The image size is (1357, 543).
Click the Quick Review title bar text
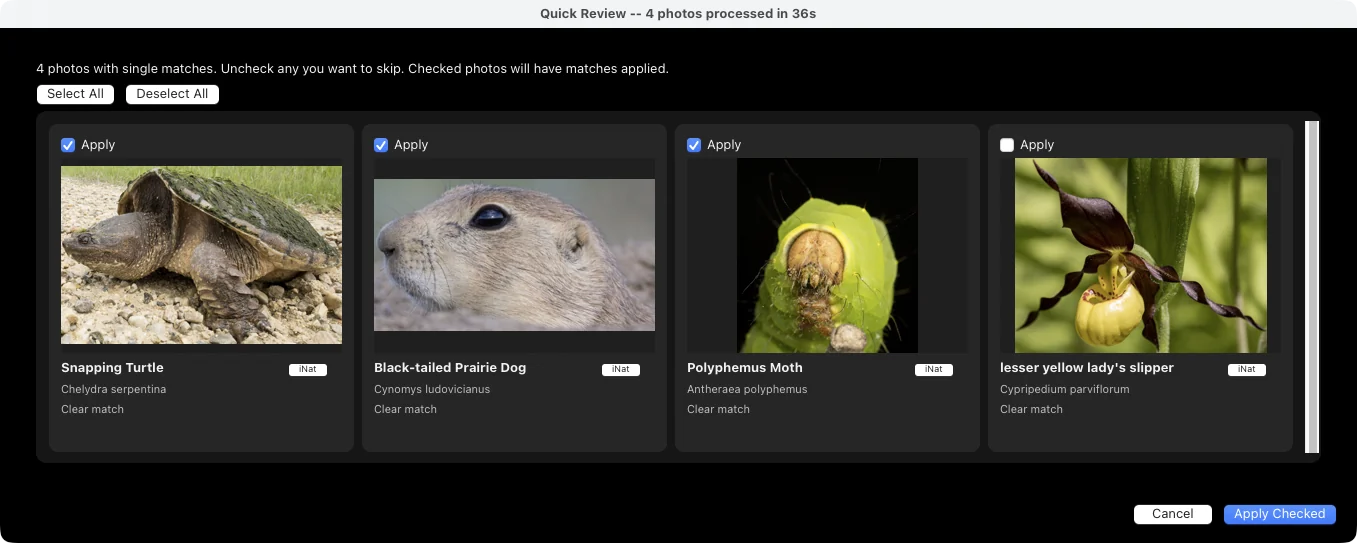(x=678, y=14)
